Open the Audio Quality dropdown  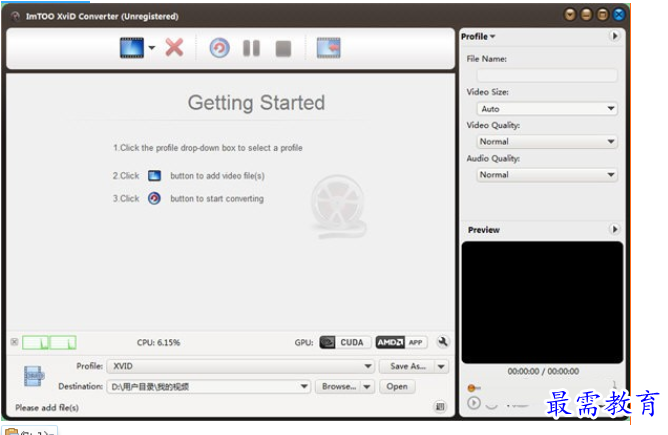pyautogui.click(x=547, y=175)
